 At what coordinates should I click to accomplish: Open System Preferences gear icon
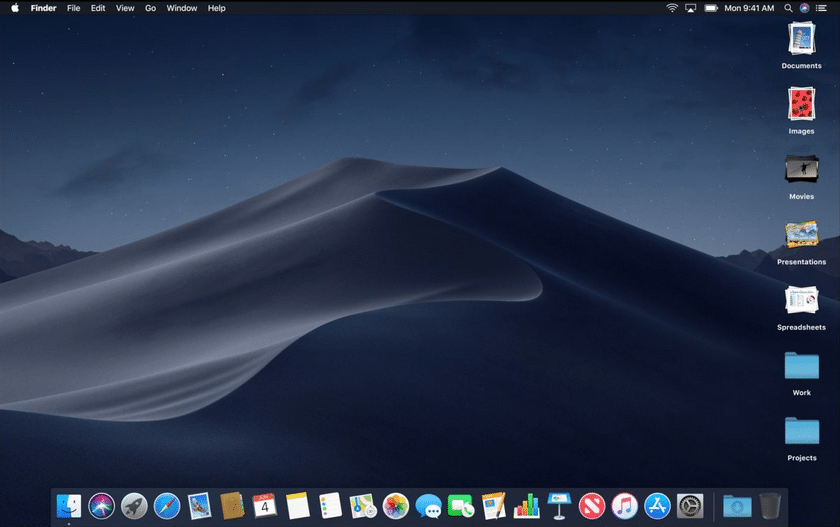[x=690, y=506]
